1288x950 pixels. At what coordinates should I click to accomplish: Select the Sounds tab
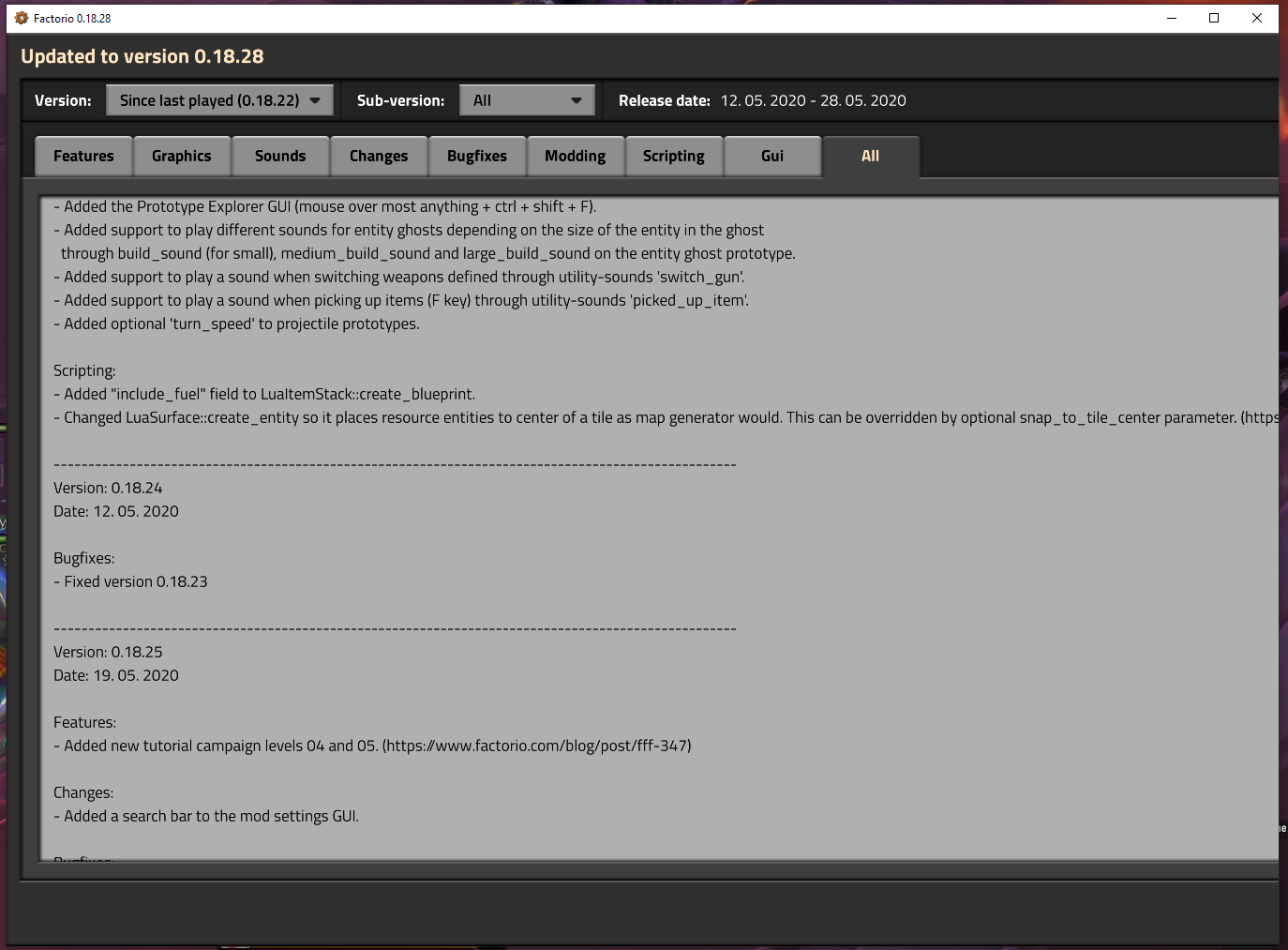(x=280, y=156)
